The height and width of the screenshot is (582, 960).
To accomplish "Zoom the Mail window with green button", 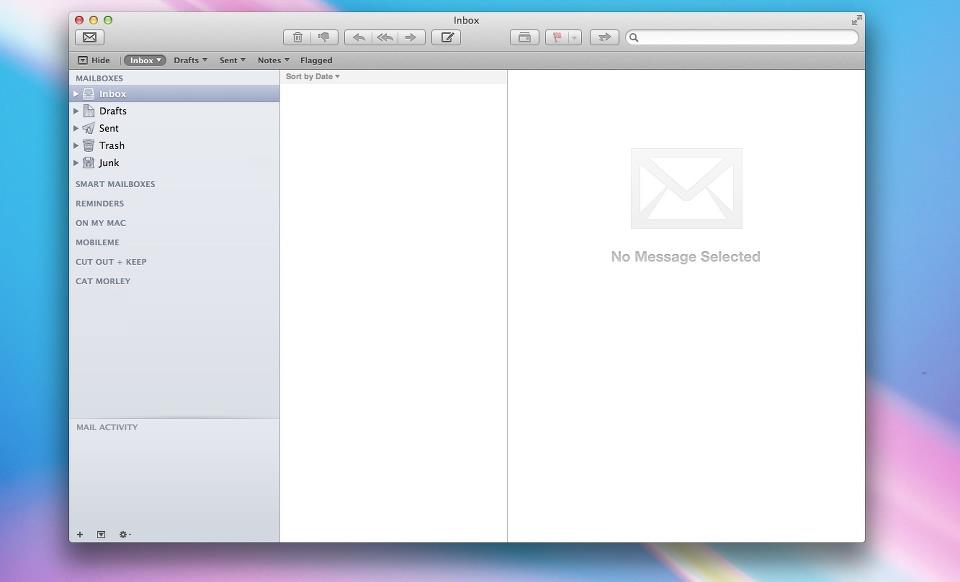I will 108,20.
